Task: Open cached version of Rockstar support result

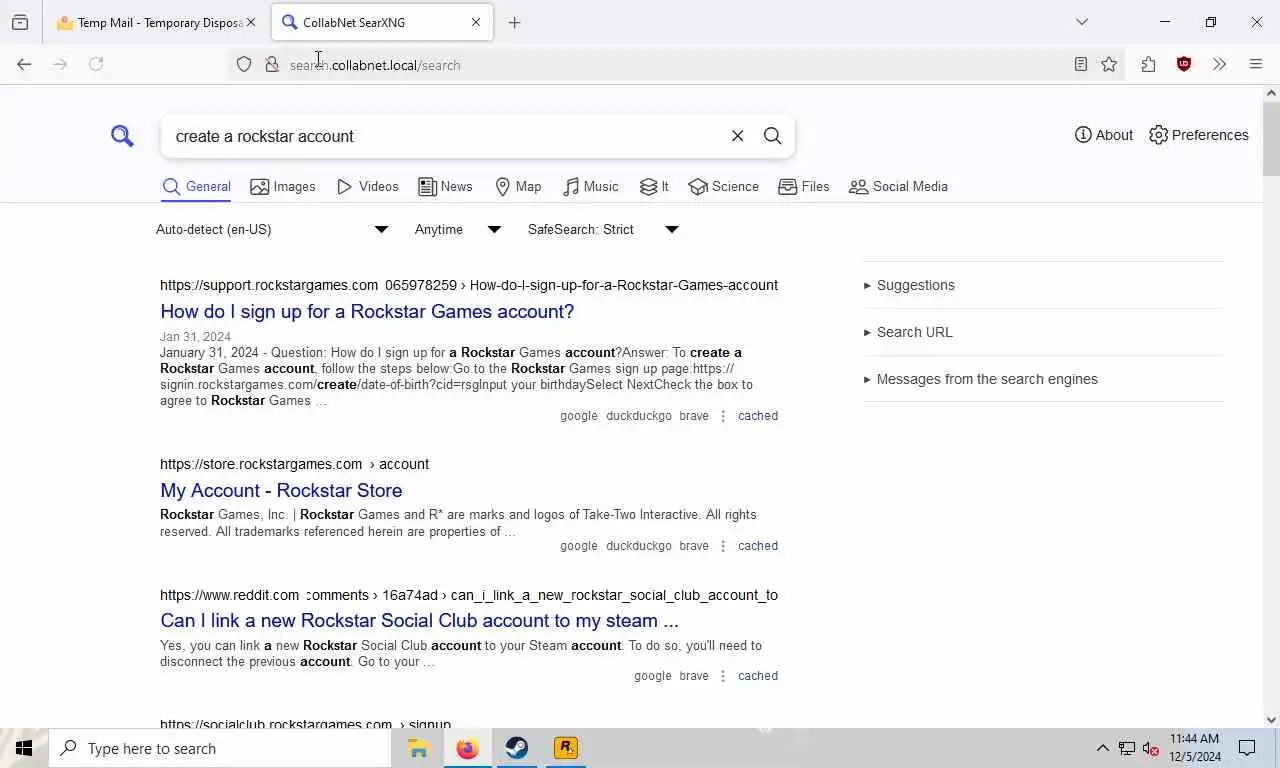Action: click(x=758, y=416)
